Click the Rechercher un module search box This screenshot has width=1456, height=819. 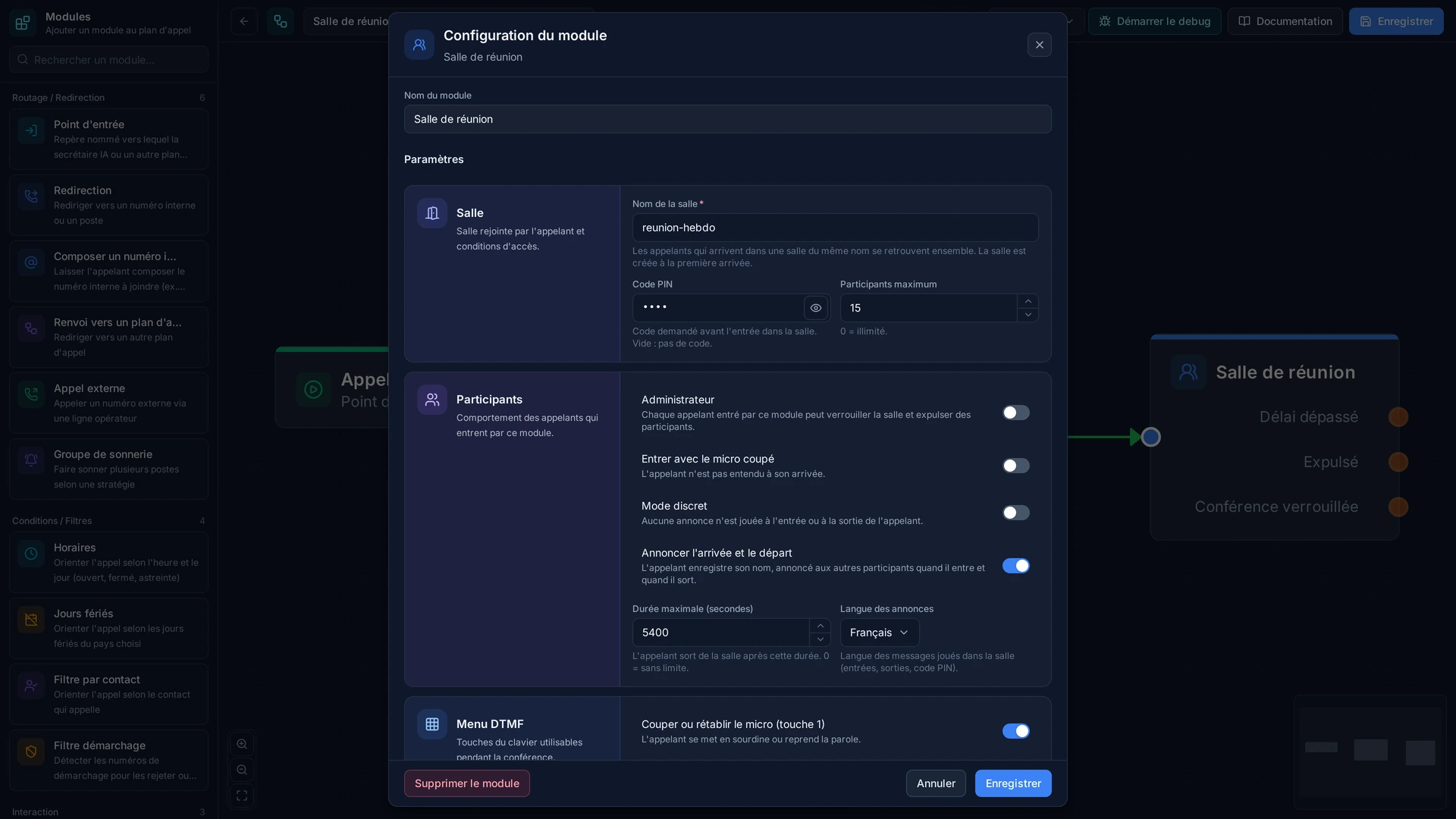[108, 59]
